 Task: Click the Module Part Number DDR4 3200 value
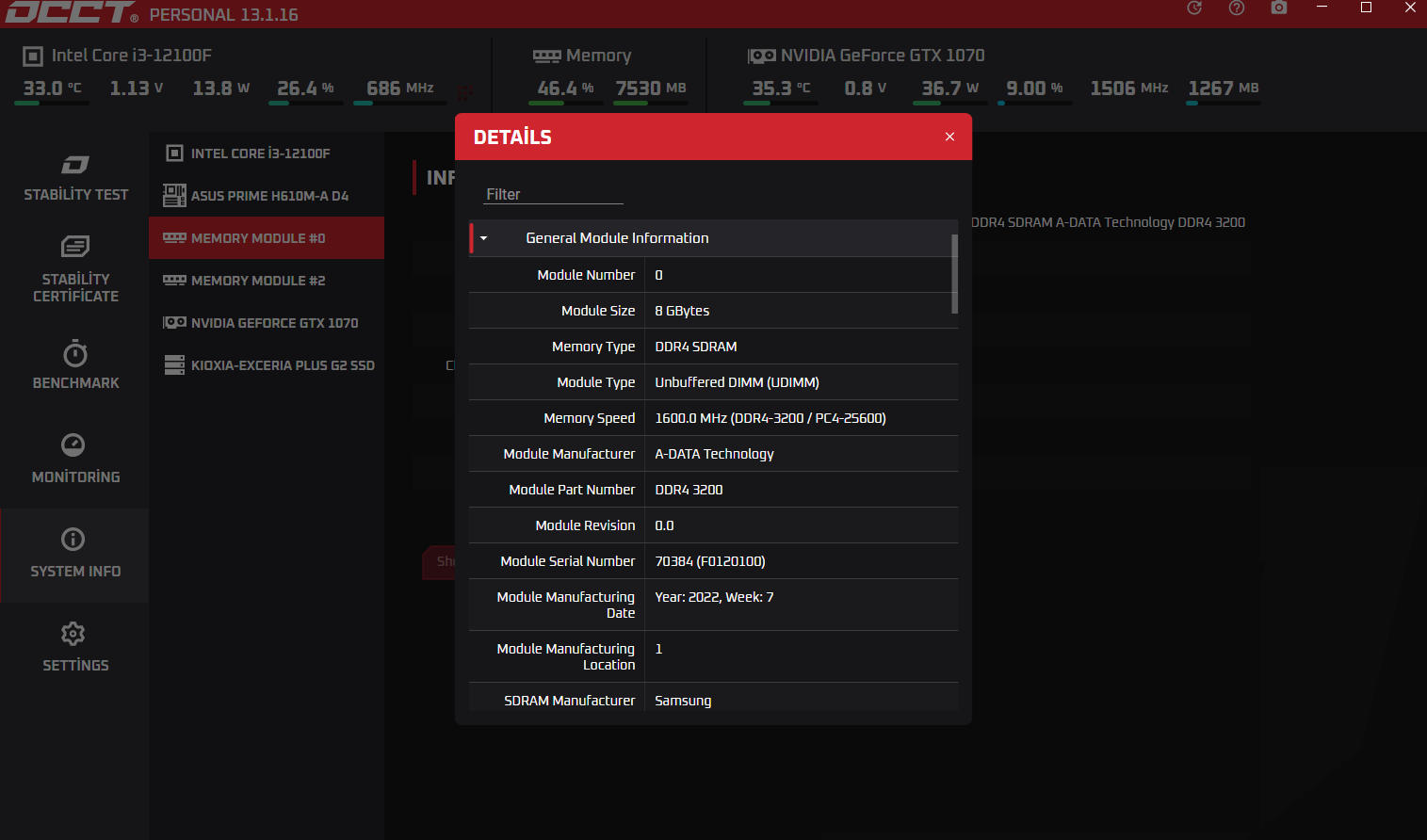click(x=689, y=490)
